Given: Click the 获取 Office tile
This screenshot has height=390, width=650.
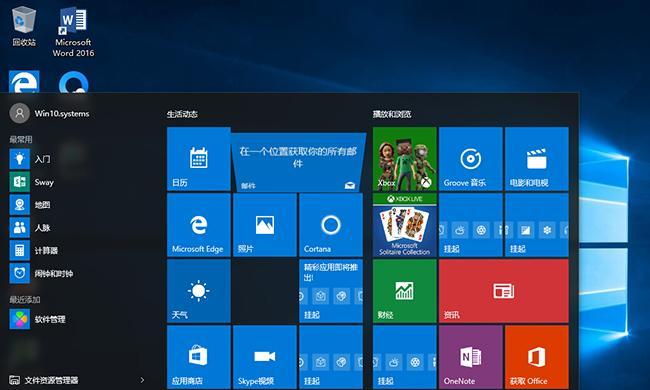Looking at the screenshot, I should point(537,357).
